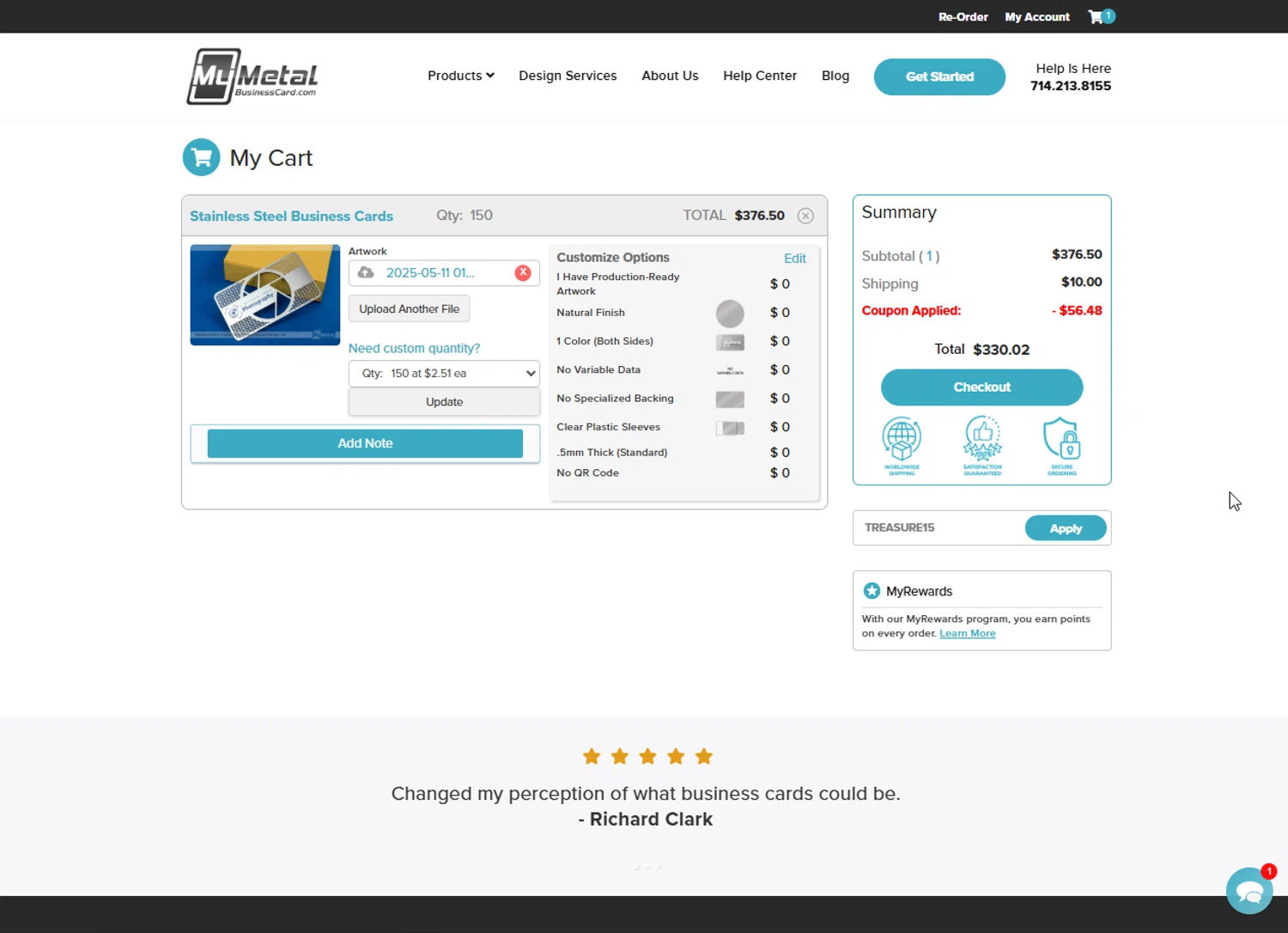Click the coupon code input field
The image size is (1288, 933).
[x=940, y=527]
